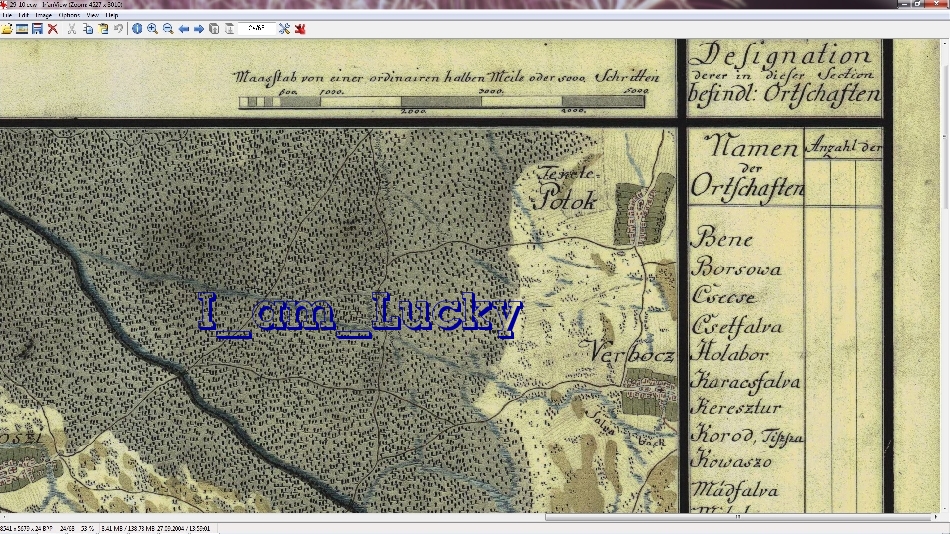
Task: Go to next image with right arrow
Action: pos(199,28)
